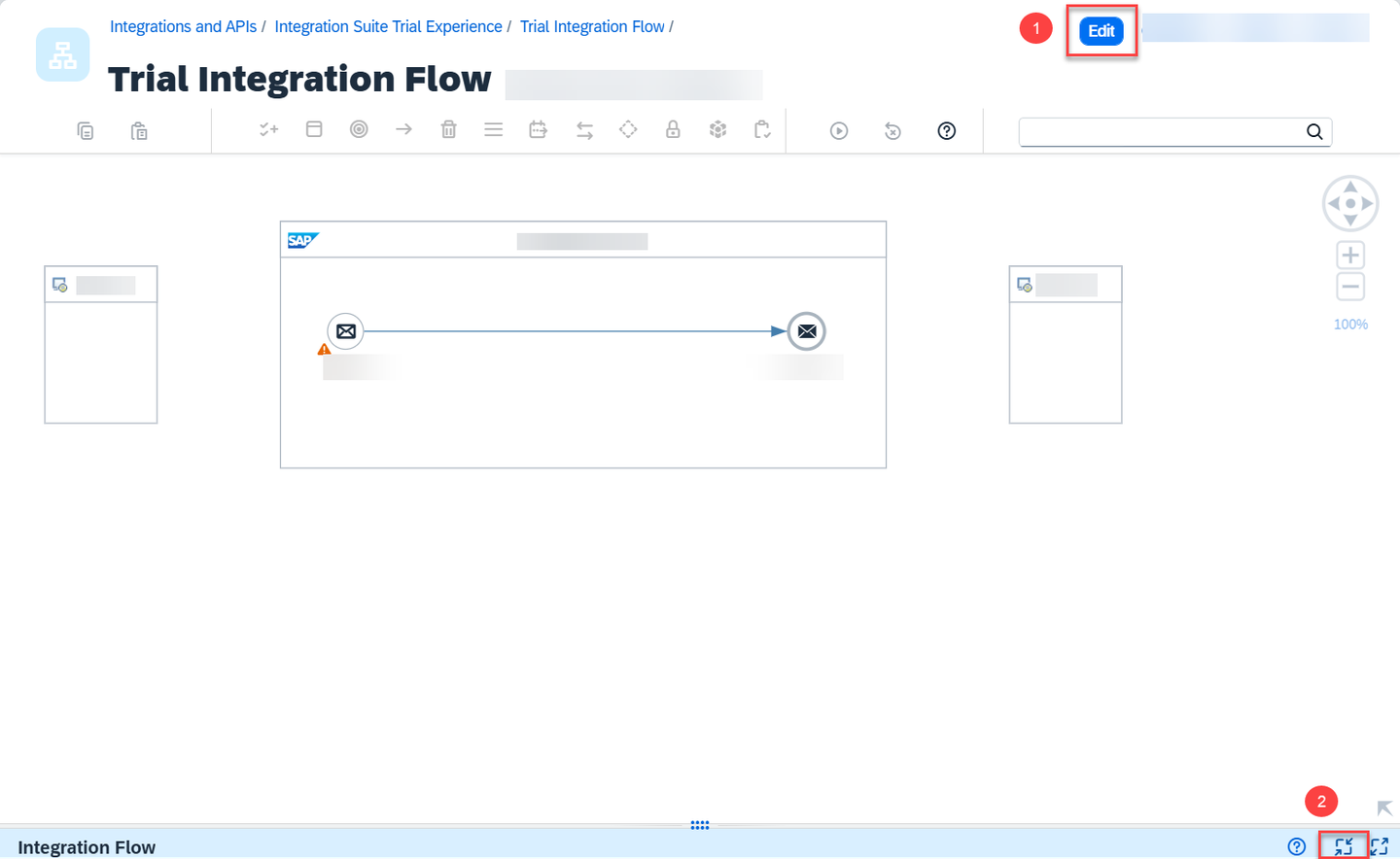Click the three-lines toolbar icon
Image resolution: width=1400 pixels, height=859 pixels.
point(494,129)
